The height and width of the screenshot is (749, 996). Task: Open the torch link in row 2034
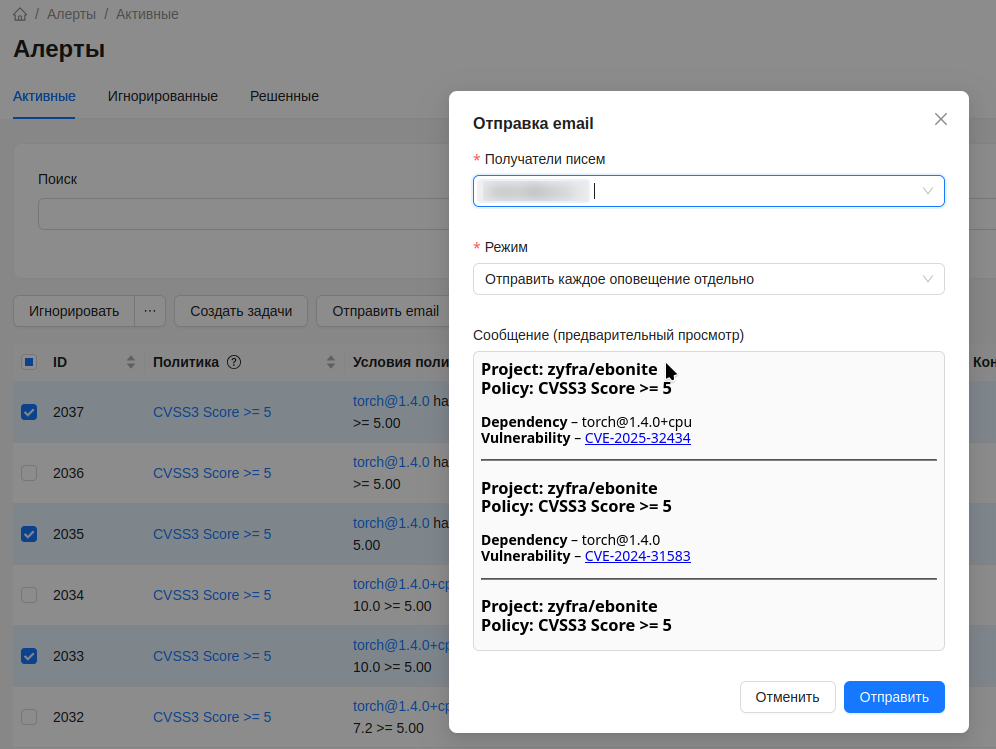(x=401, y=584)
